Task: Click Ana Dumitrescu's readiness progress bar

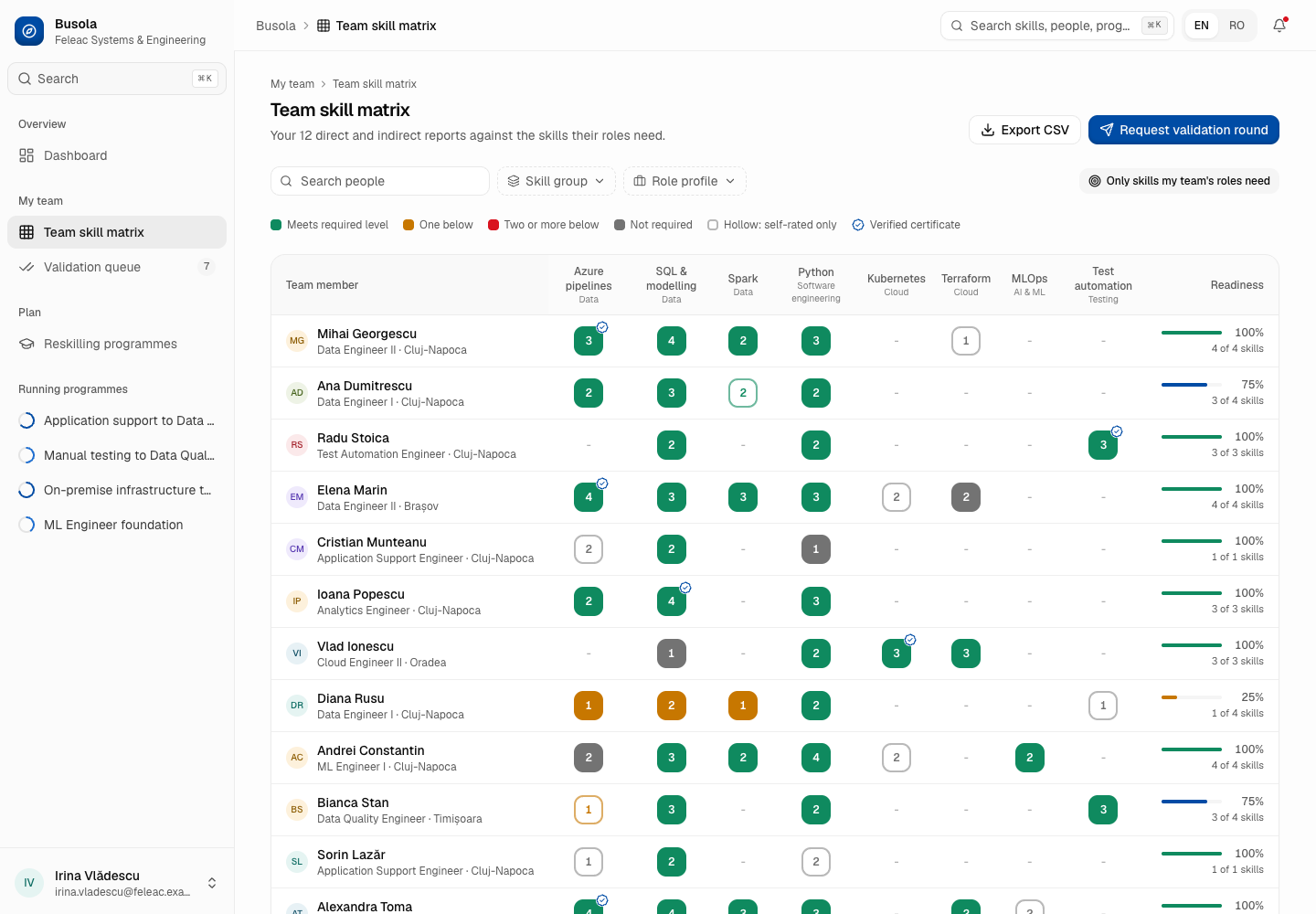Action: pos(1192,385)
